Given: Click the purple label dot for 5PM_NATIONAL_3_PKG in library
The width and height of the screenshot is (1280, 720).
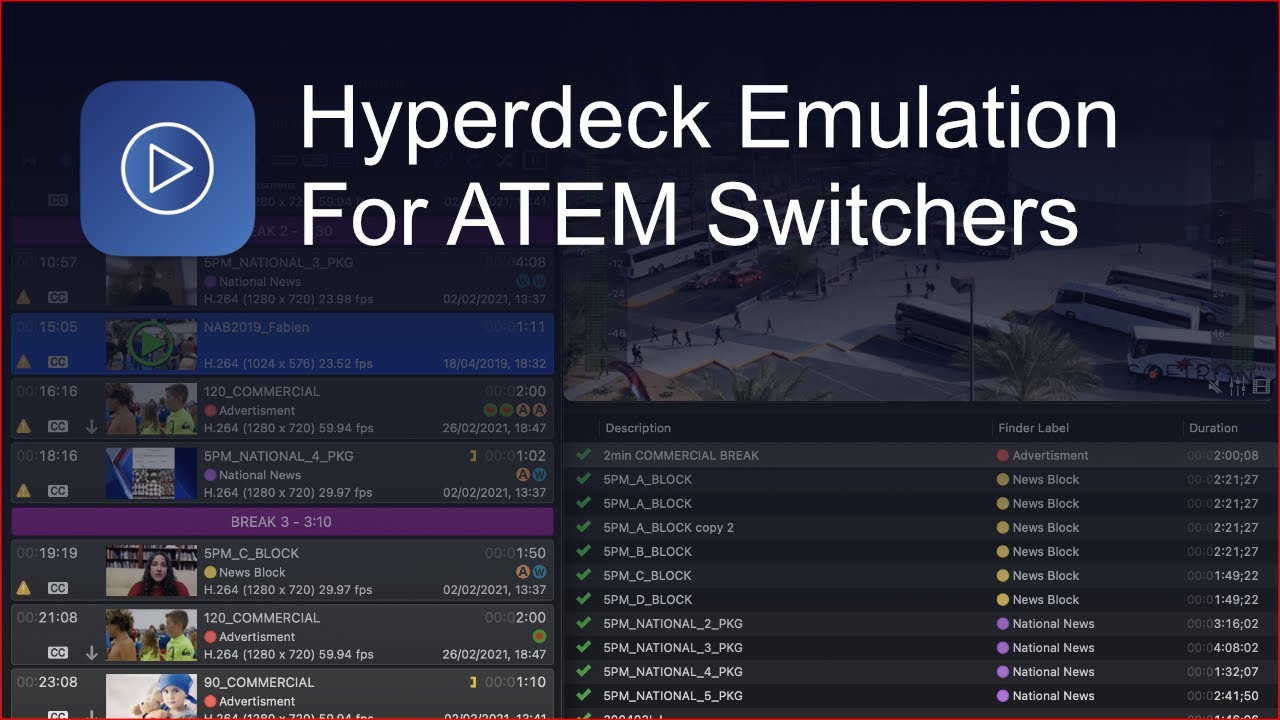Looking at the screenshot, I should tap(1003, 647).
